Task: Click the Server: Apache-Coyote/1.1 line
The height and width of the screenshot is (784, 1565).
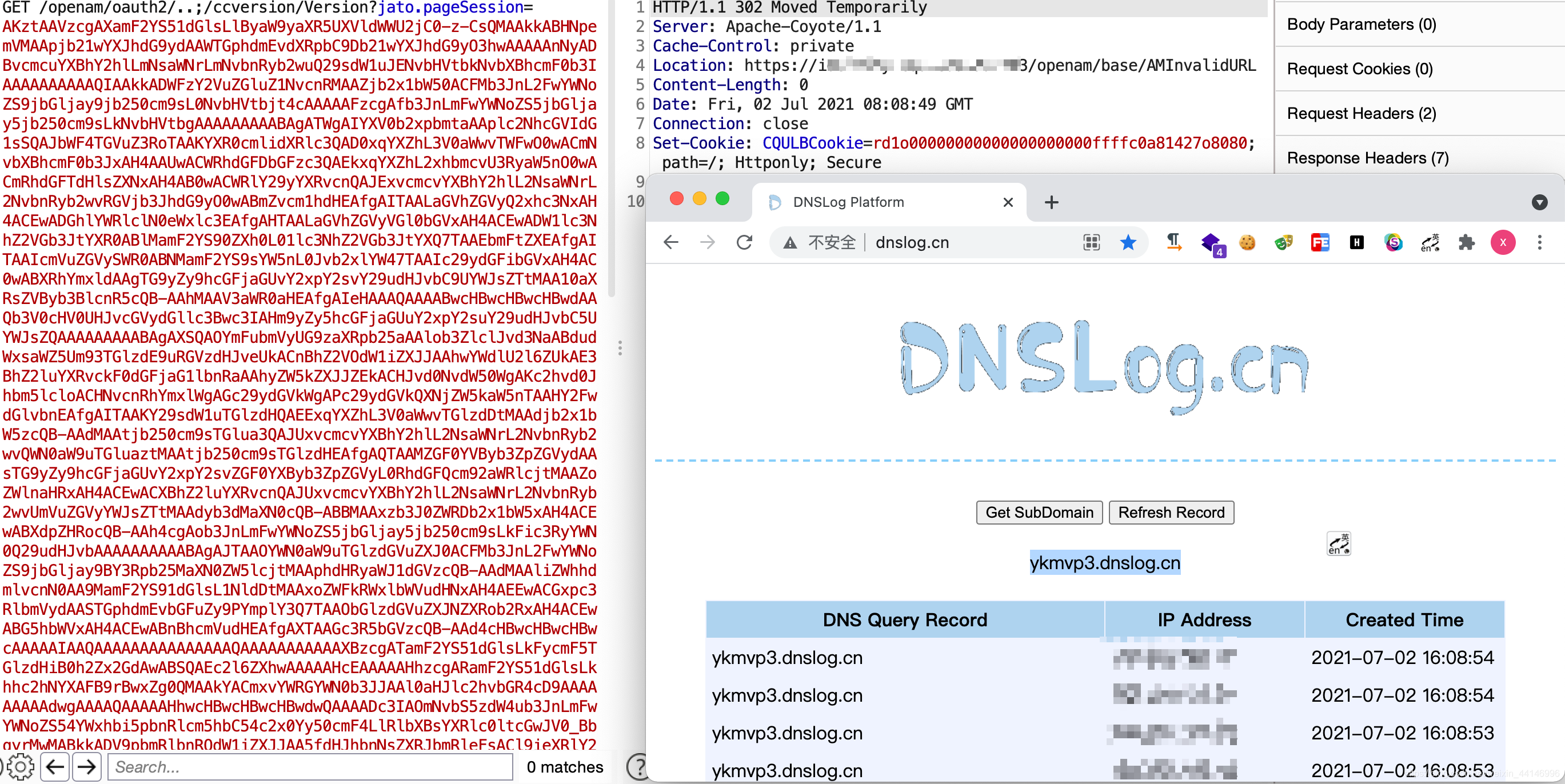Action: pos(766,27)
